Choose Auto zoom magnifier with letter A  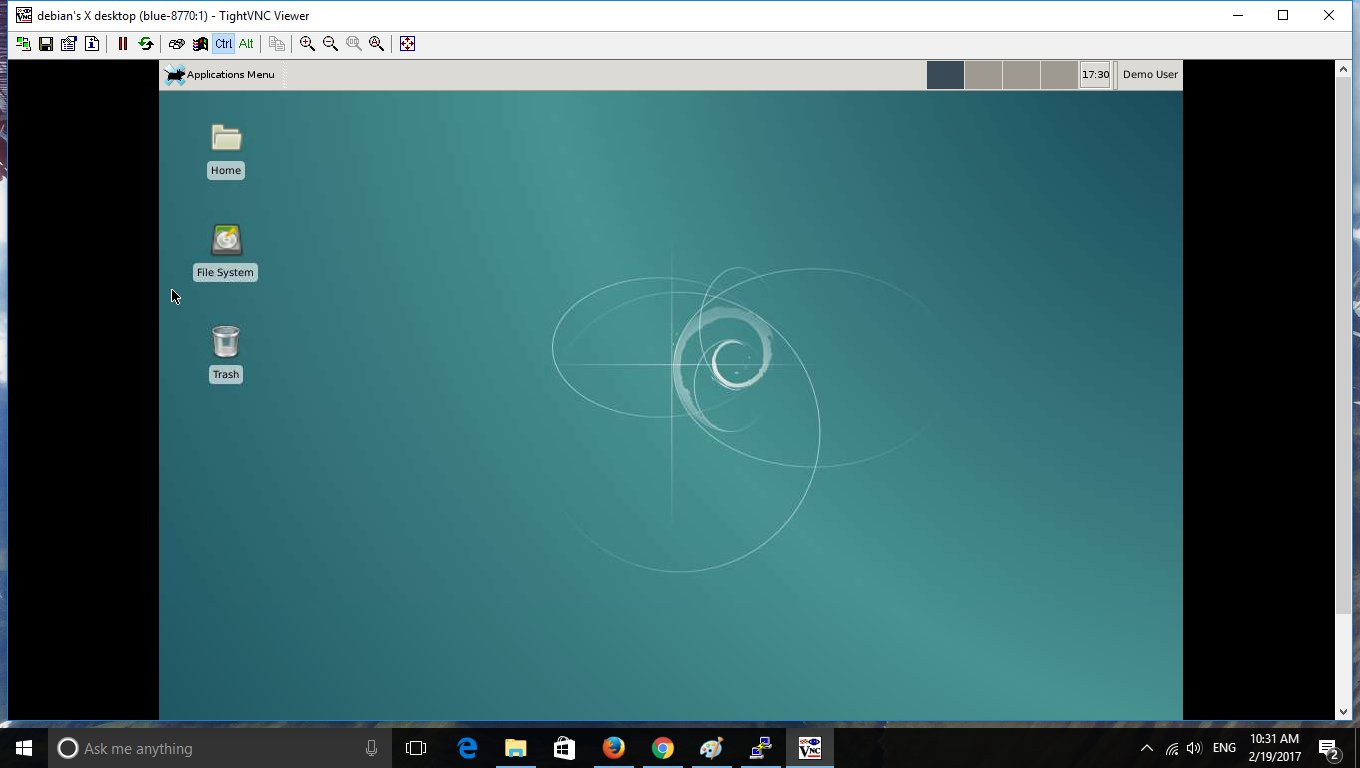pyautogui.click(x=377, y=44)
